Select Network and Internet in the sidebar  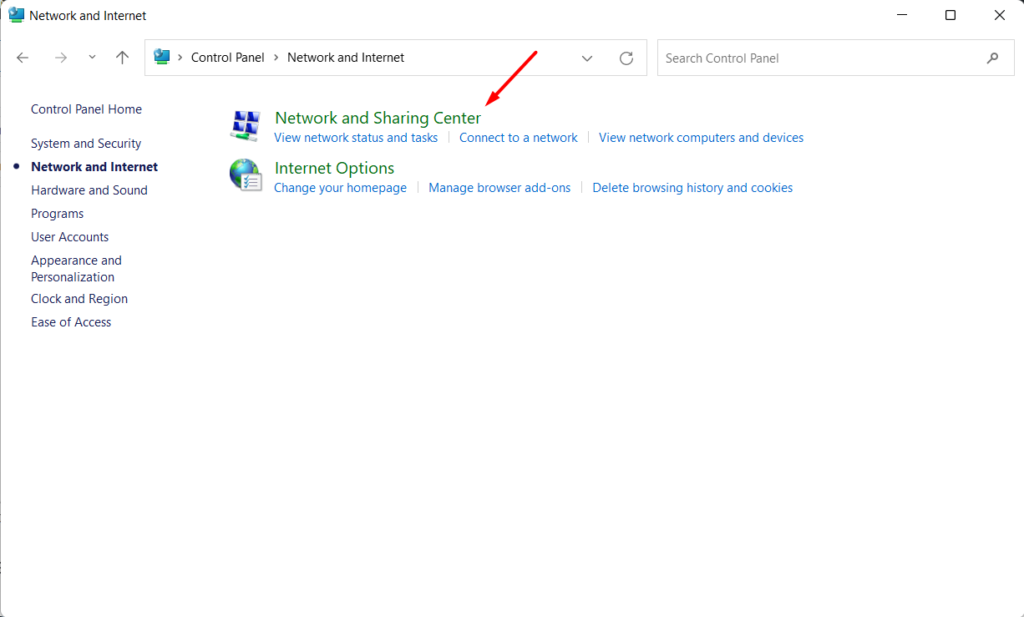(94, 166)
